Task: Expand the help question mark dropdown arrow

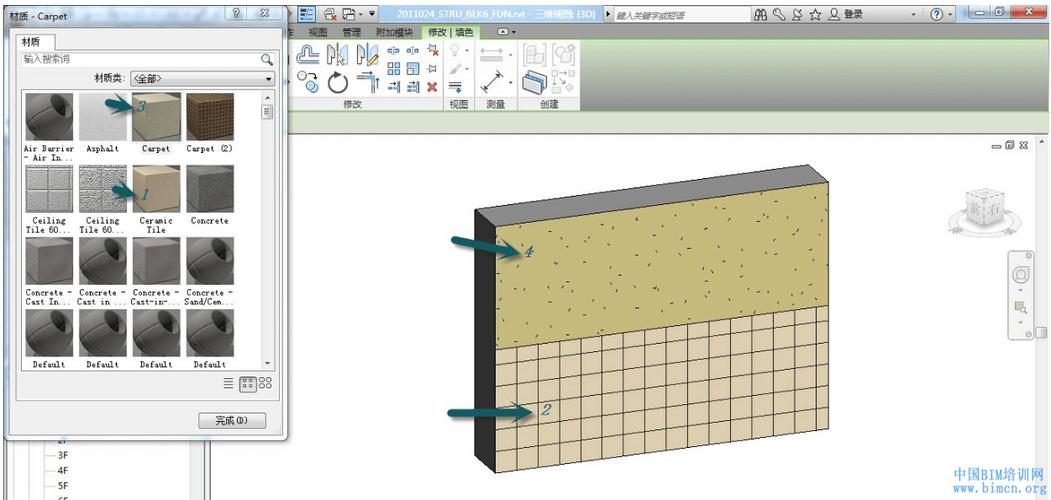Action: click(x=951, y=14)
